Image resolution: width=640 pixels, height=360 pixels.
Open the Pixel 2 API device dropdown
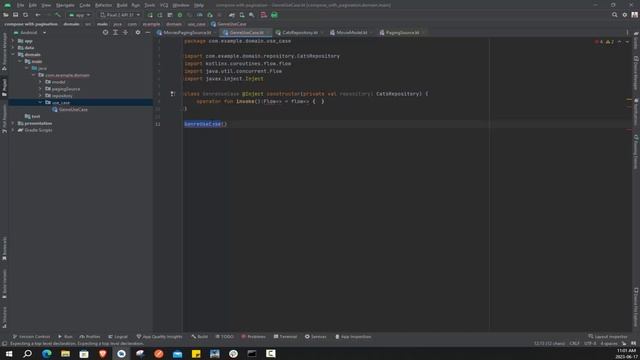point(120,15)
